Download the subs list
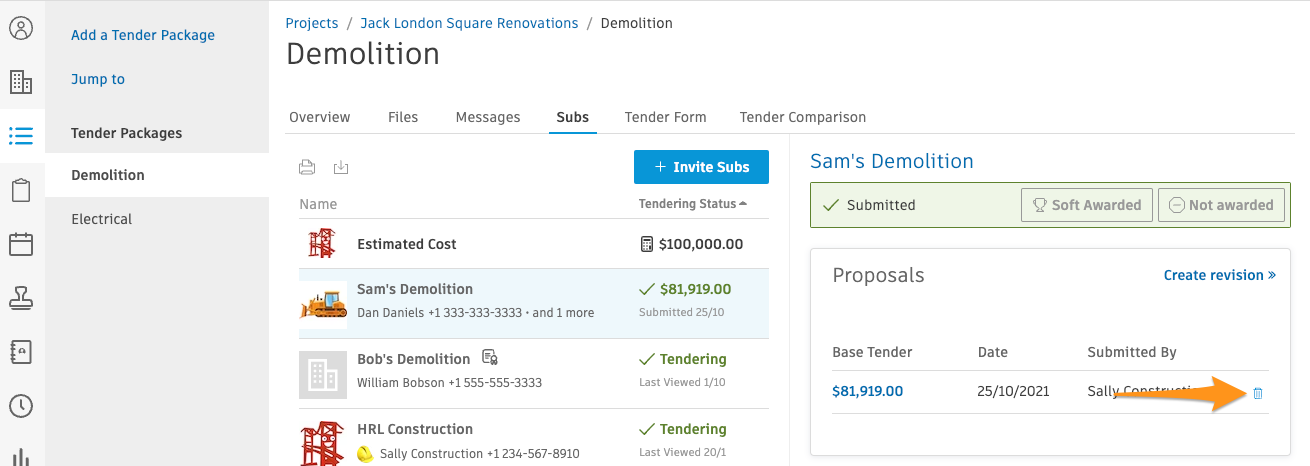 (x=341, y=167)
